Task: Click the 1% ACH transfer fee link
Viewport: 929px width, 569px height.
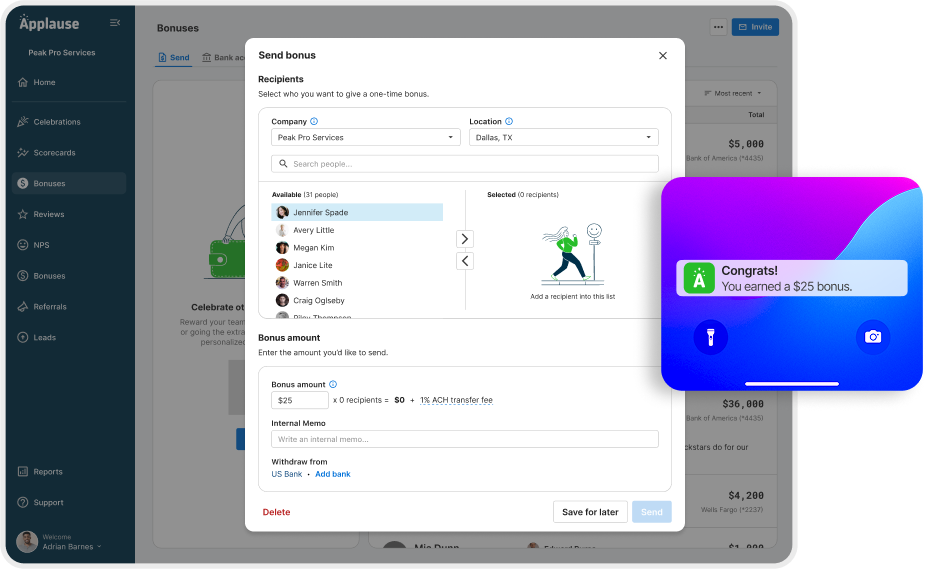Action: (x=456, y=400)
